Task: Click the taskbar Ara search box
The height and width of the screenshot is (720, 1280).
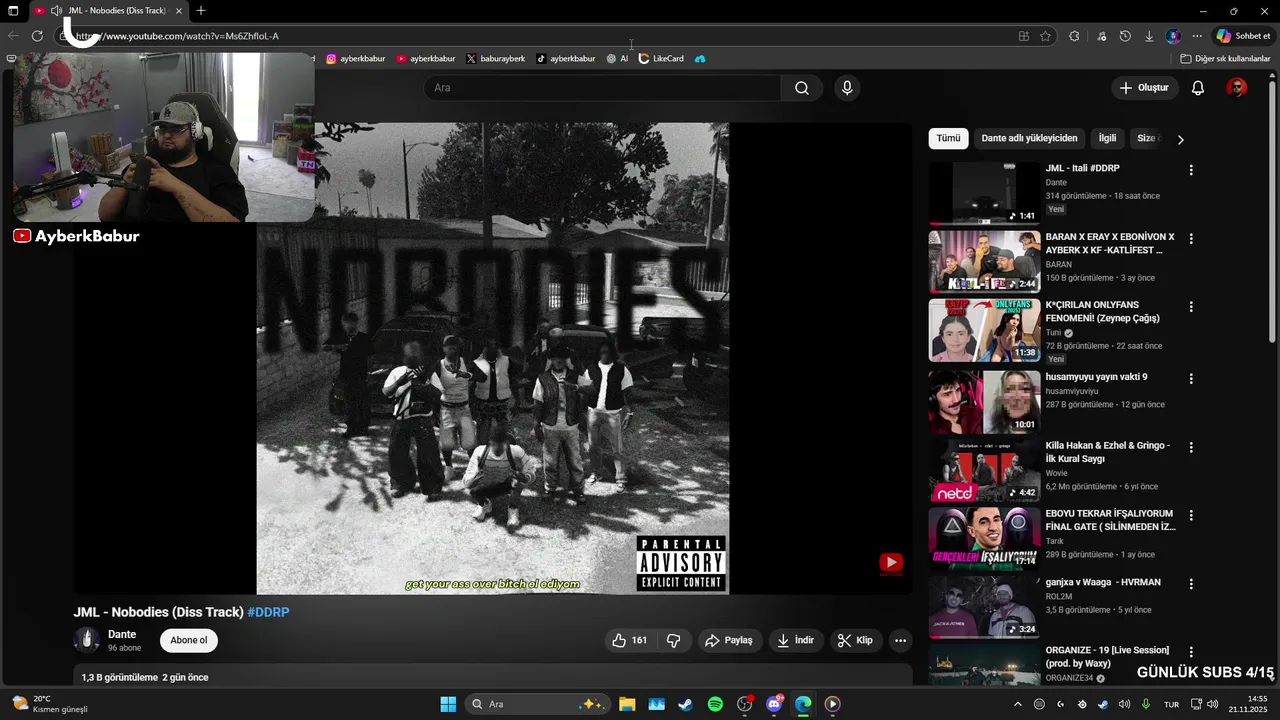Action: (x=537, y=704)
